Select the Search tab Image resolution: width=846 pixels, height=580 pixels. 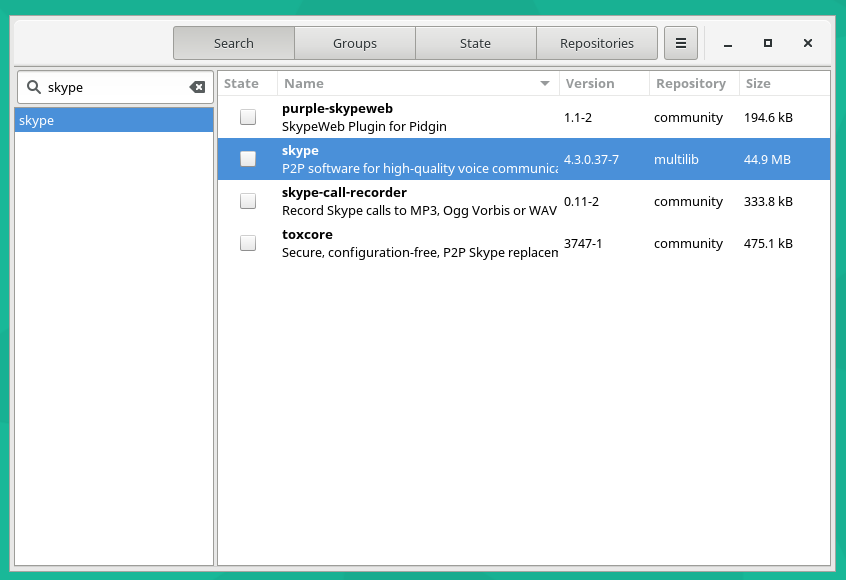[234, 44]
